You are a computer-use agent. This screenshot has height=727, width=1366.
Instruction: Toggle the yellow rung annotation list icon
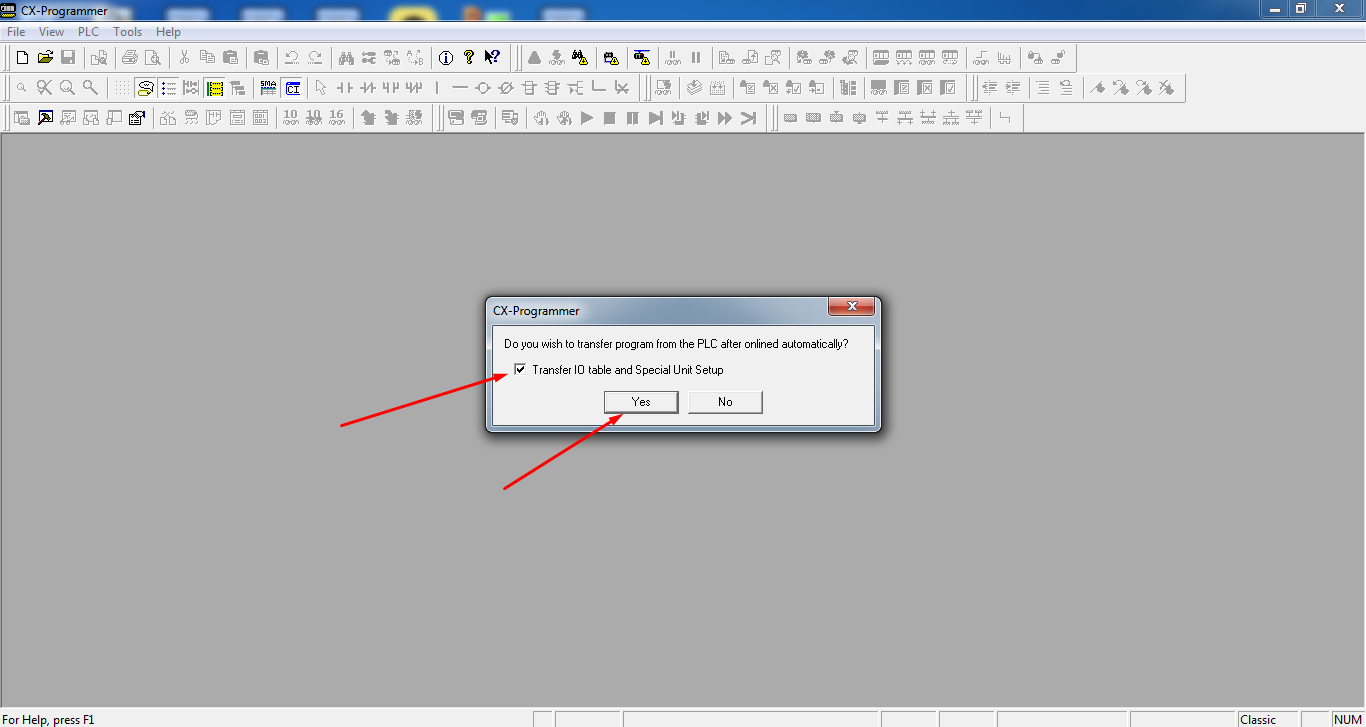click(215, 88)
